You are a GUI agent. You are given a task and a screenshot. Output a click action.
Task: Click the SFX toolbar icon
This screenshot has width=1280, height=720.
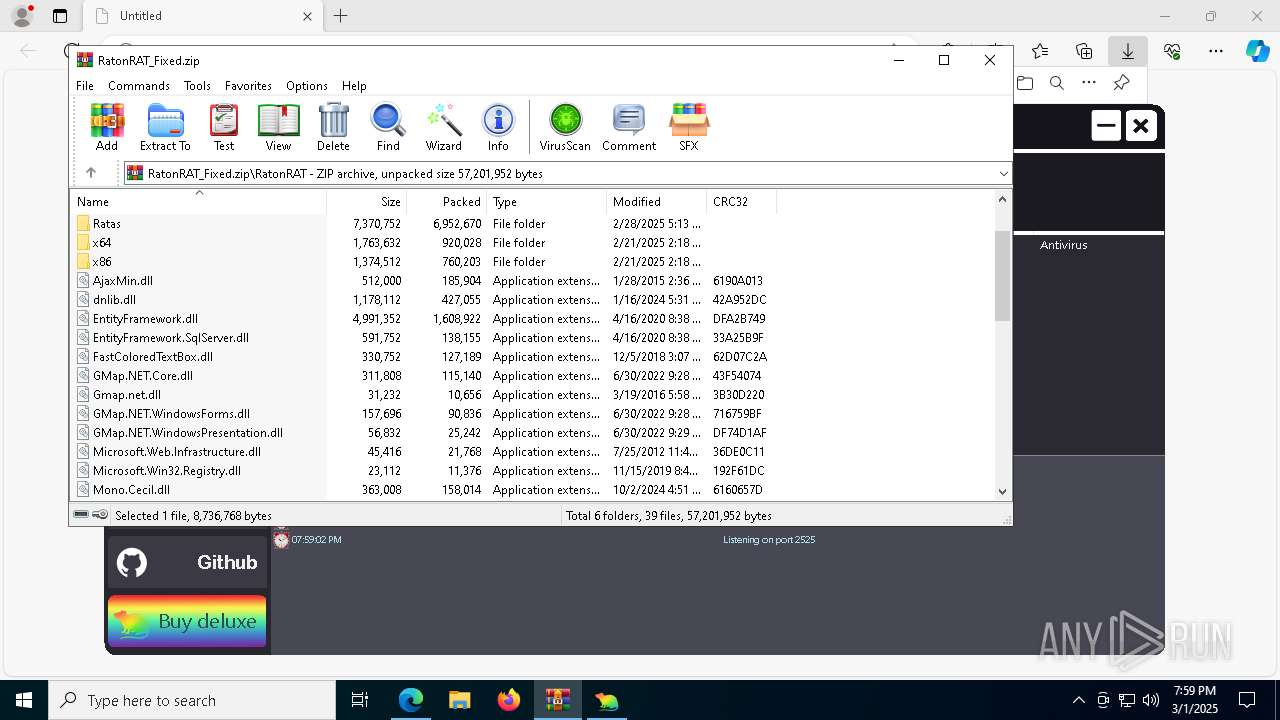point(689,127)
